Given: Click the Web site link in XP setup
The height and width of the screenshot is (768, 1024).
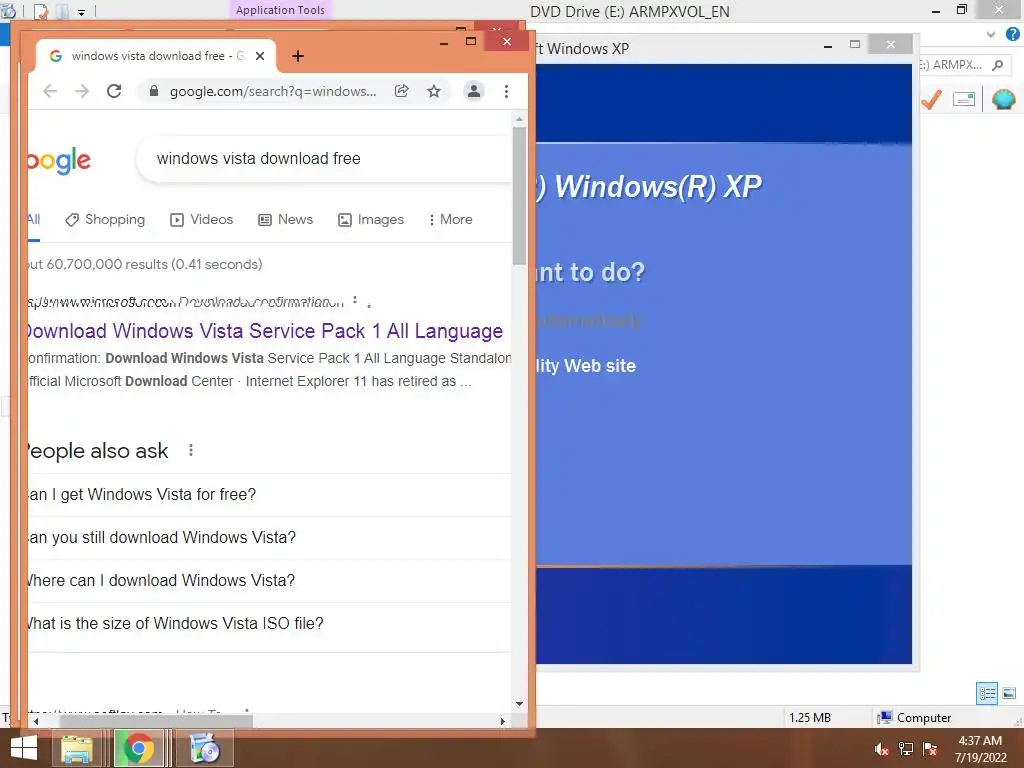Looking at the screenshot, I should (x=586, y=366).
